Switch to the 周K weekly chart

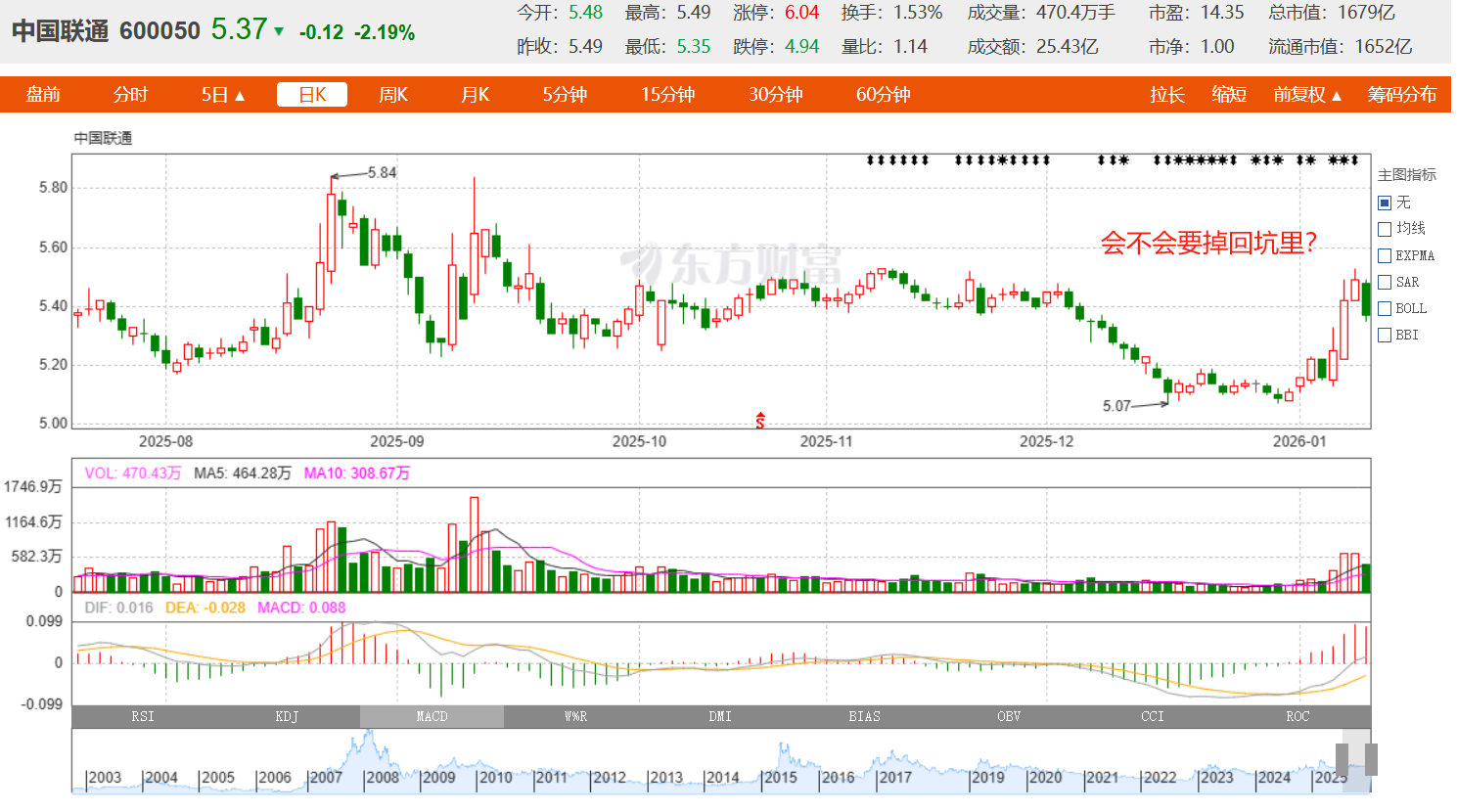tap(393, 95)
